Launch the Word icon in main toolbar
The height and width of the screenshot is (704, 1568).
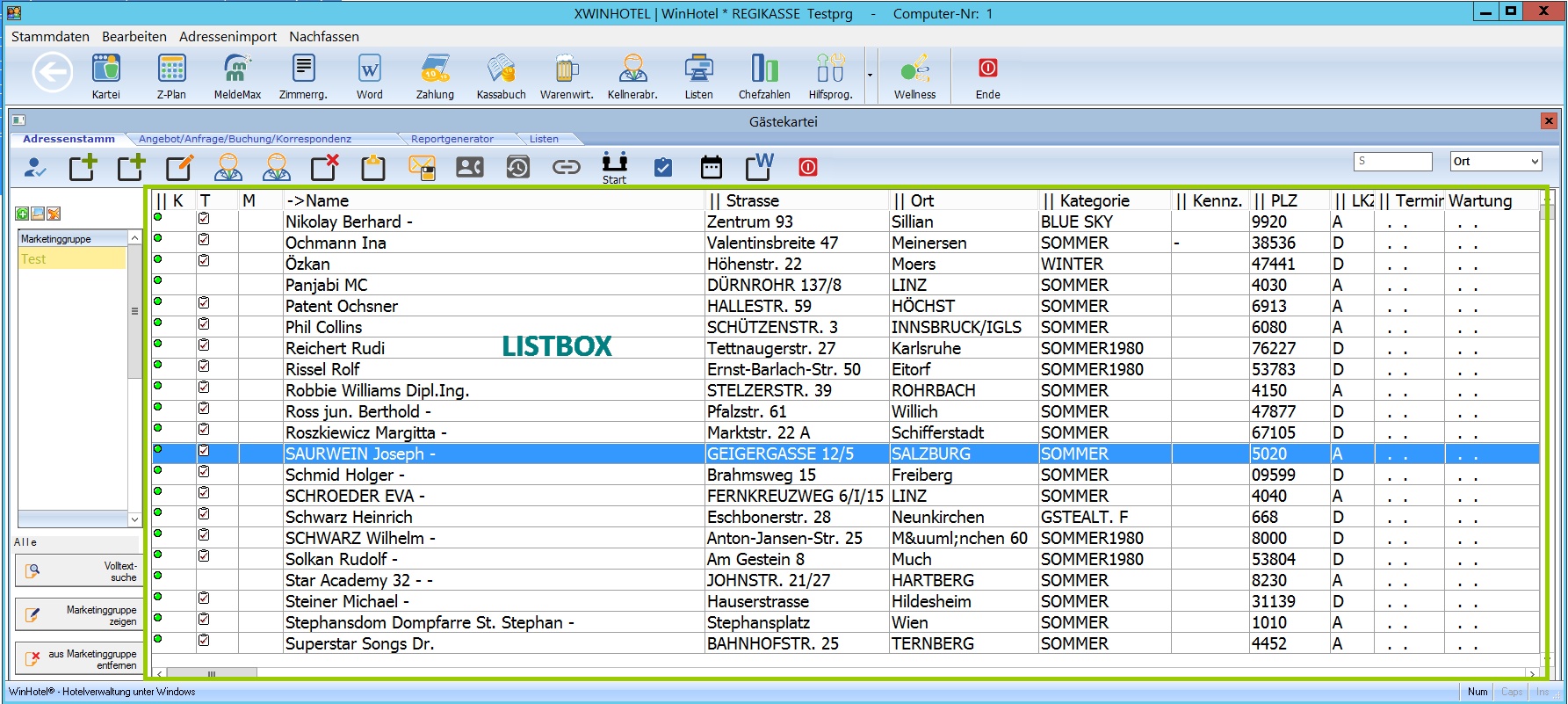369,69
